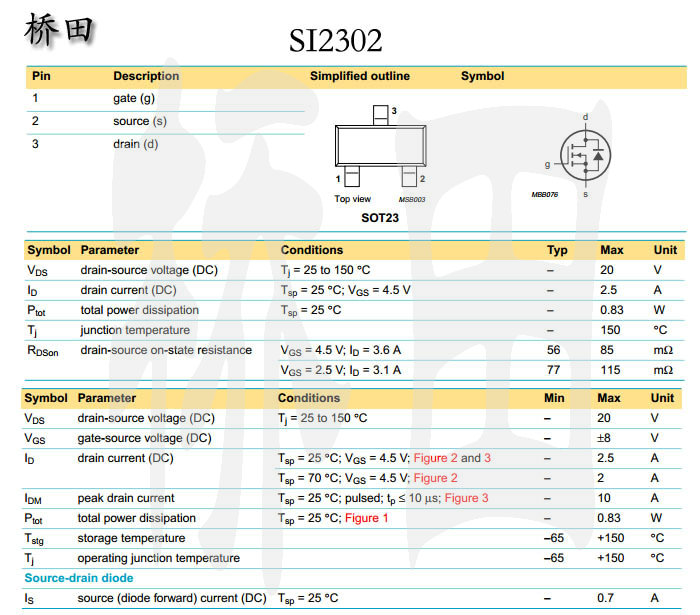
Task: Click the 'mΩ' unit in the 85 row
Action: click(663, 350)
